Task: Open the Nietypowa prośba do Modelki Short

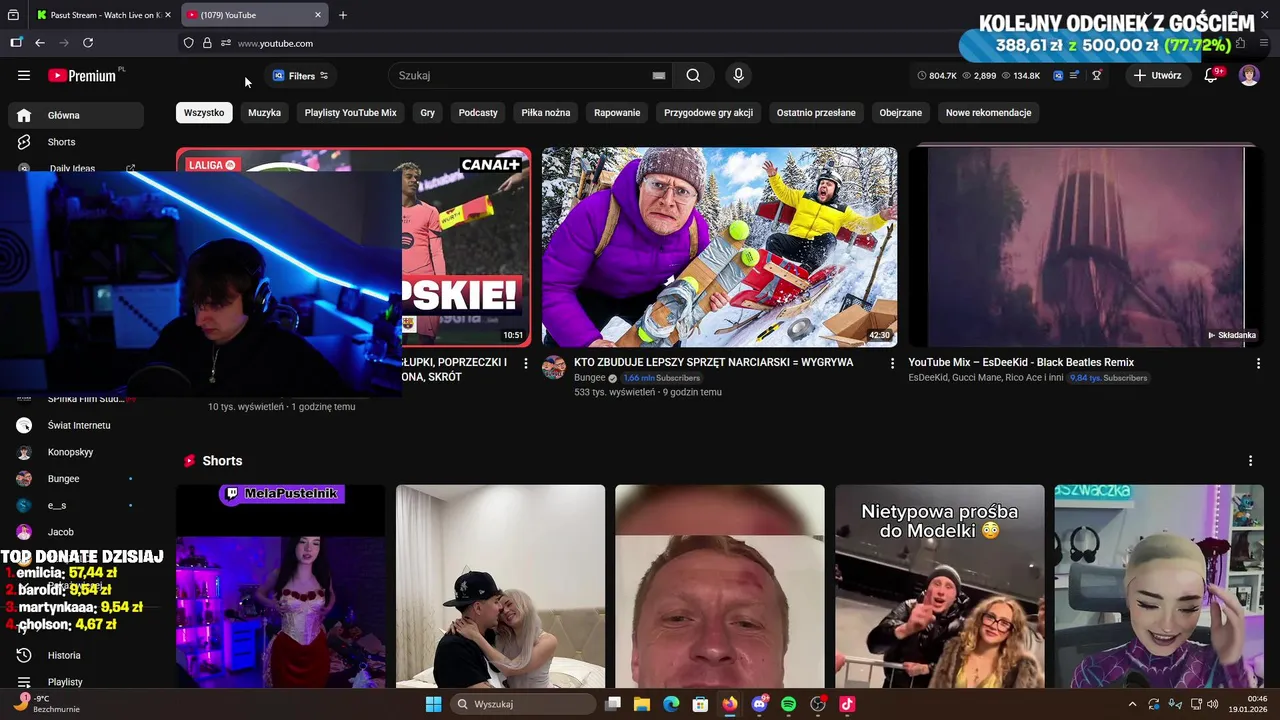Action: pos(939,586)
